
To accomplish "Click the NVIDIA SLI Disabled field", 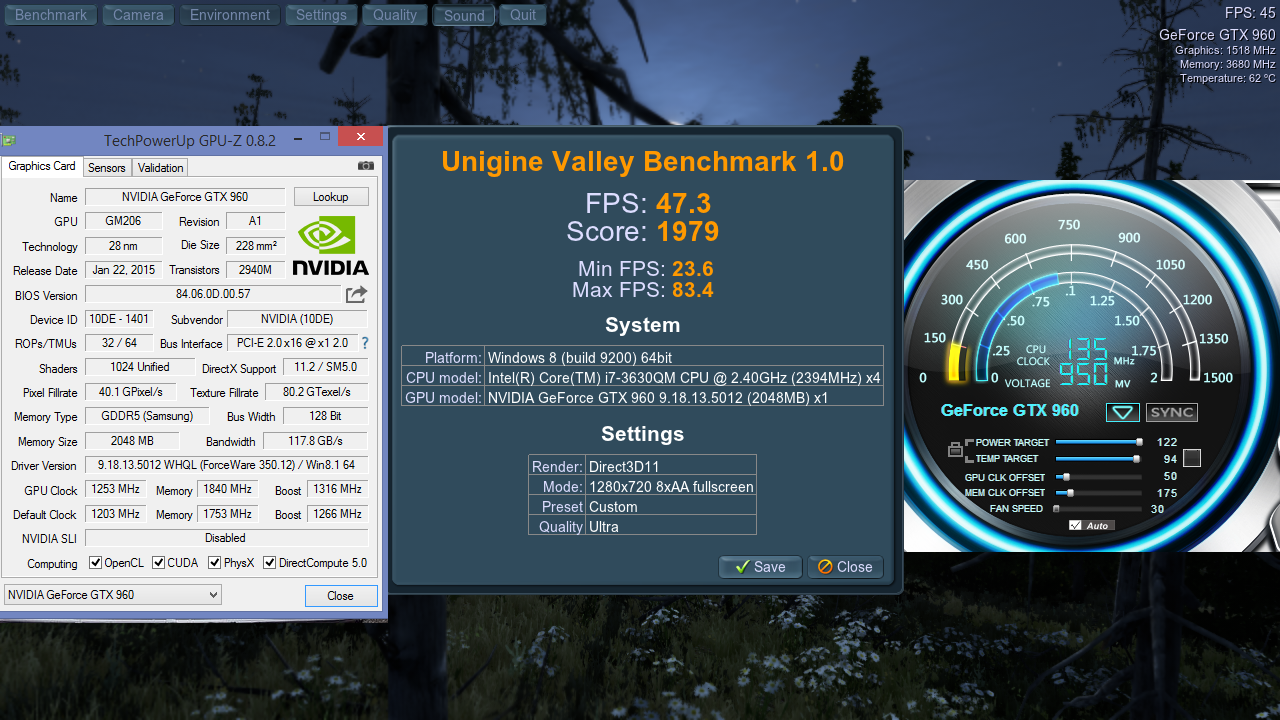I will point(226,538).
